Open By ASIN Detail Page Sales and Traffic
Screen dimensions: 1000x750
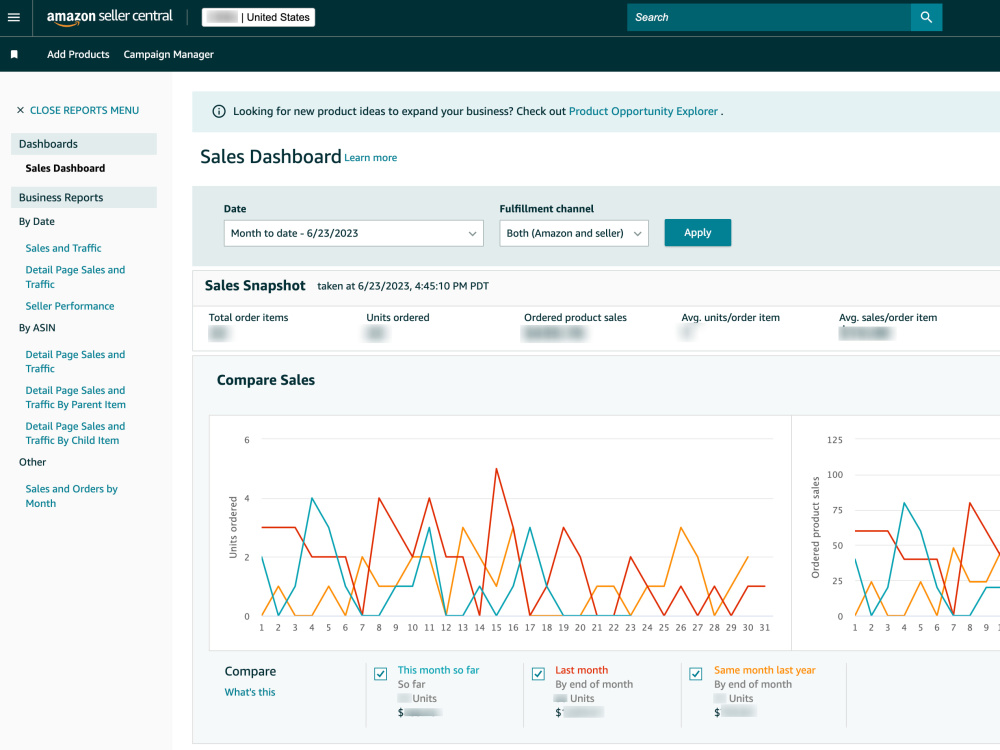(75, 362)
